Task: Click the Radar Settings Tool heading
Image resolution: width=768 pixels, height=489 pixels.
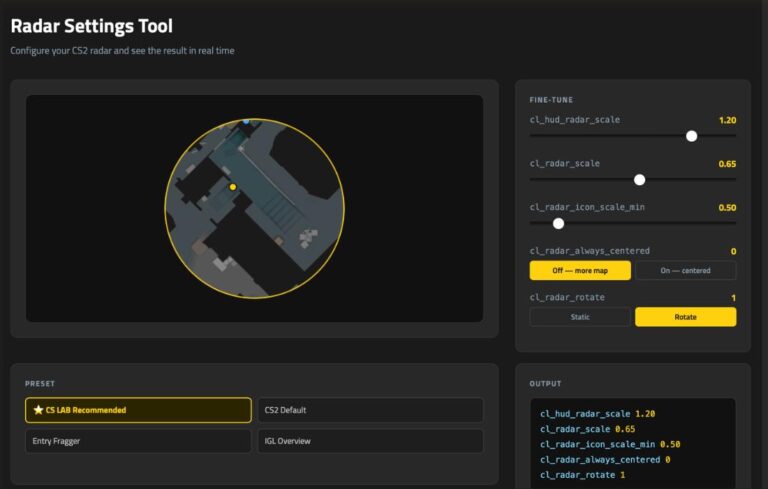Action: pos(92,26)
